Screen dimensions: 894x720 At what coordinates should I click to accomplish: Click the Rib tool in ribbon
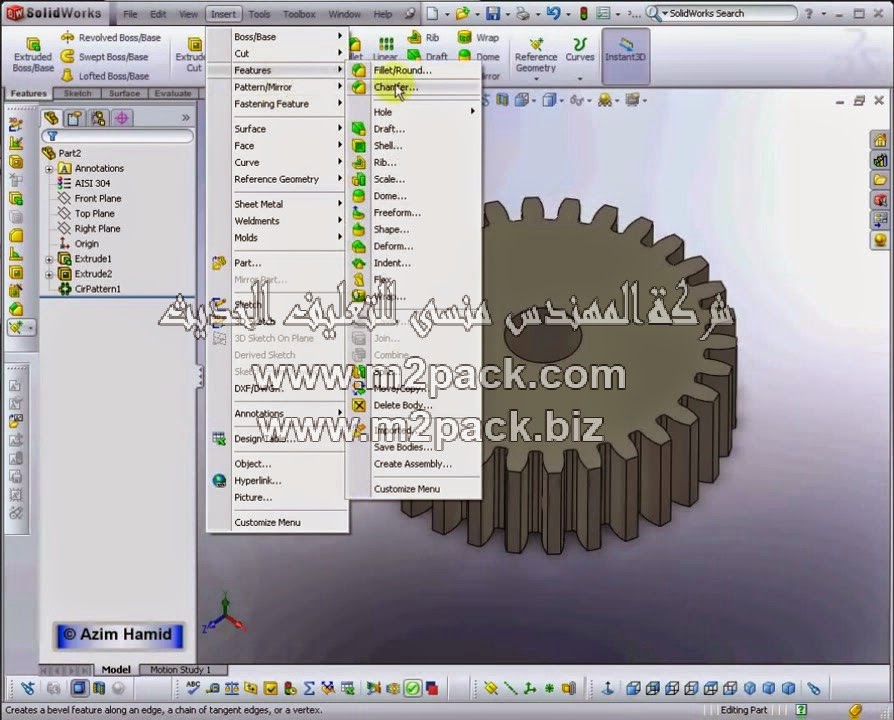click(x=423, y=38)
